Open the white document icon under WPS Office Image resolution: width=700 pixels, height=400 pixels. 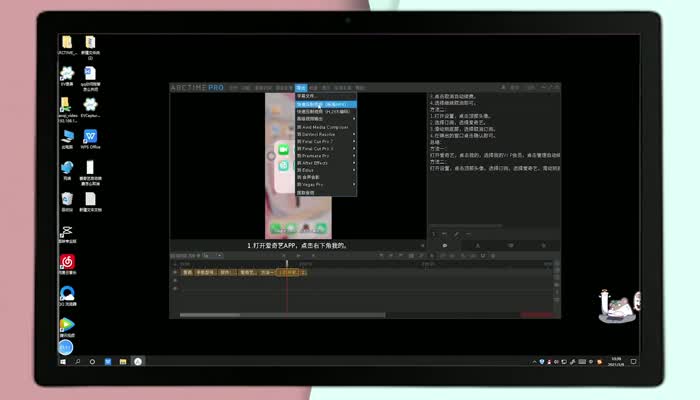point(90,172)
